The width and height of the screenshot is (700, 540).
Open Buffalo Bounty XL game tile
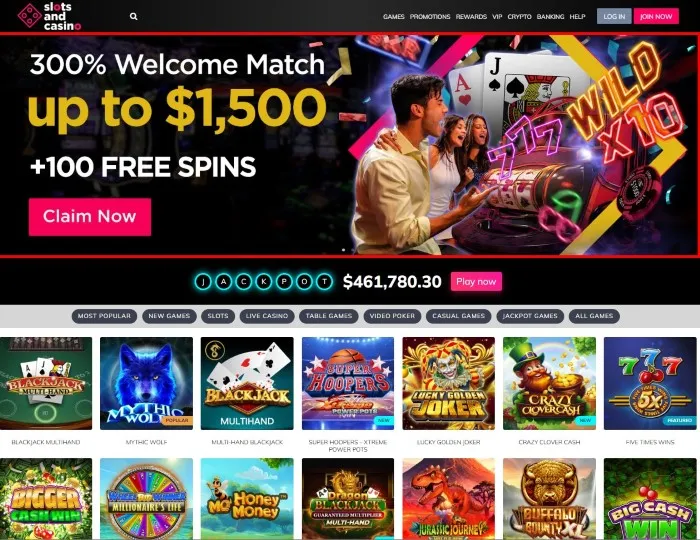pyautogui.click(x=549, y=499)
